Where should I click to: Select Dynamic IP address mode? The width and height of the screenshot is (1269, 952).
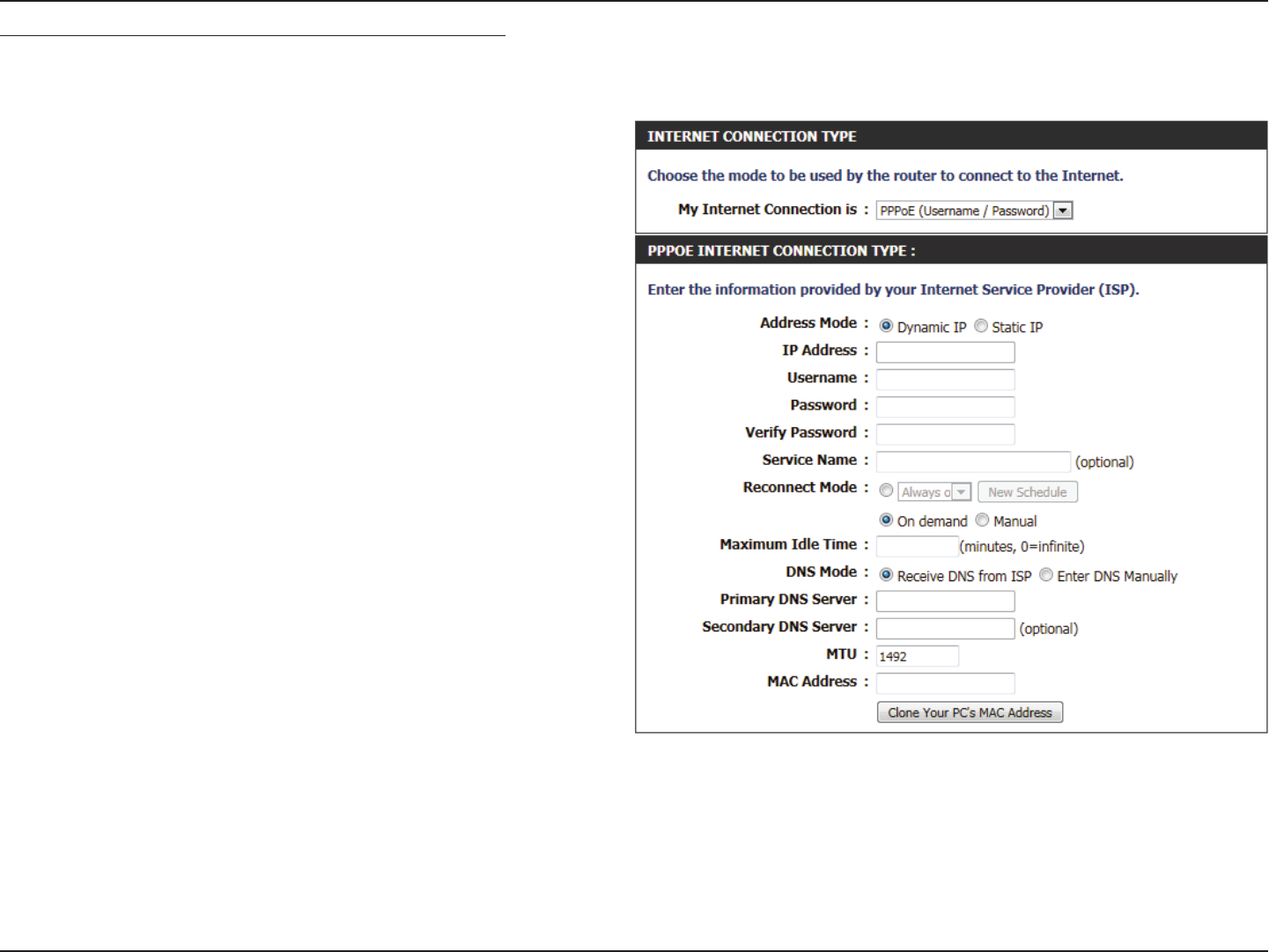887,326
